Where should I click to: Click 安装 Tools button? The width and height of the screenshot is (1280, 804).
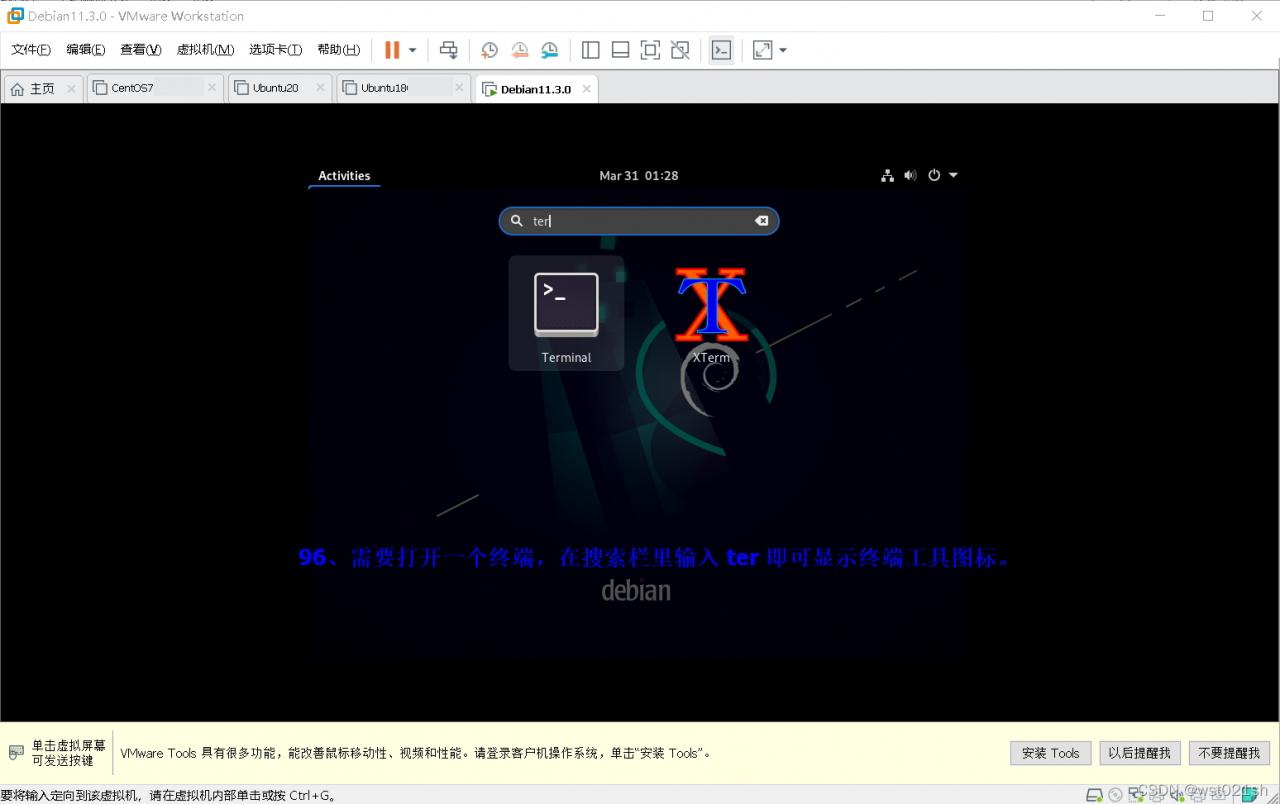1050,753
